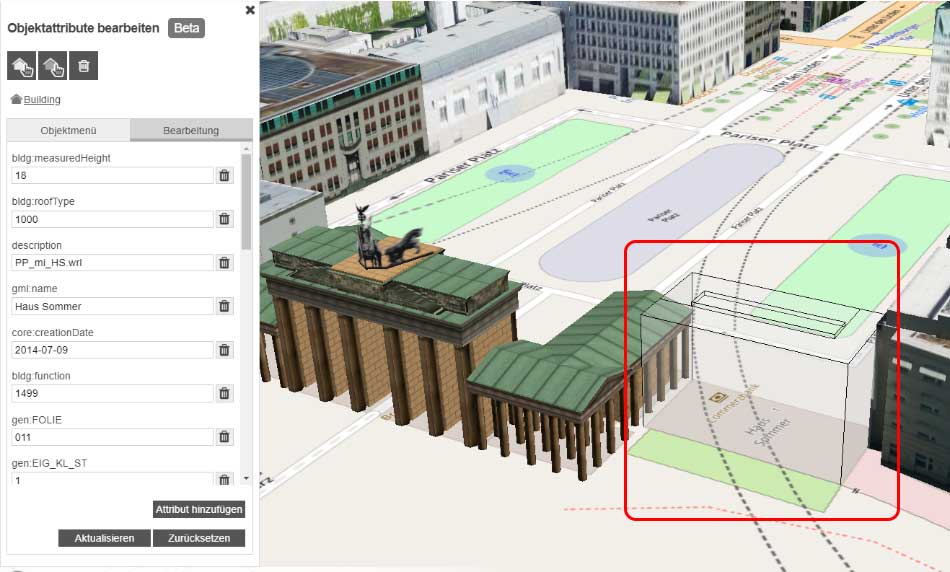Delete the description attribute
The width and height of the screenshot is (950, 572).
224,262
